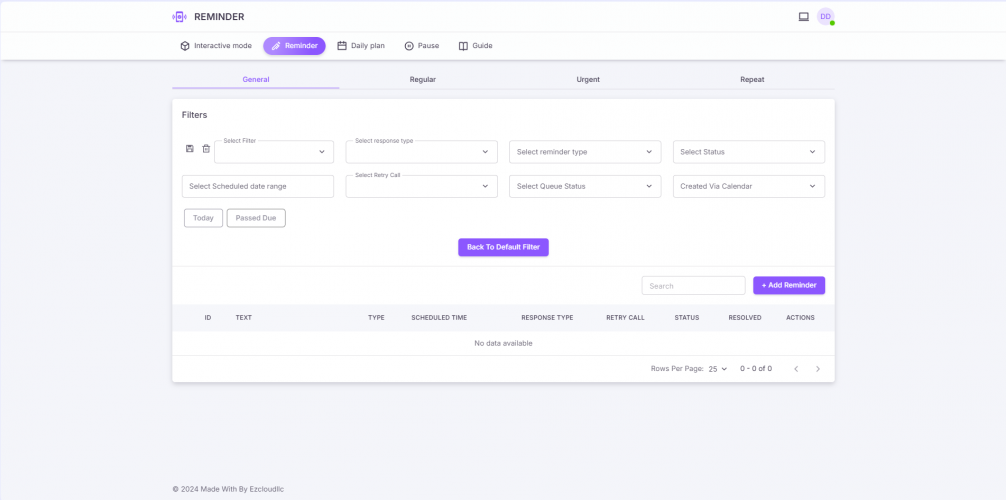The image size is (1006, 500).
Task: Click the Select Scheduled date range field
Action: pyautogui.click(x=258, y=186)
